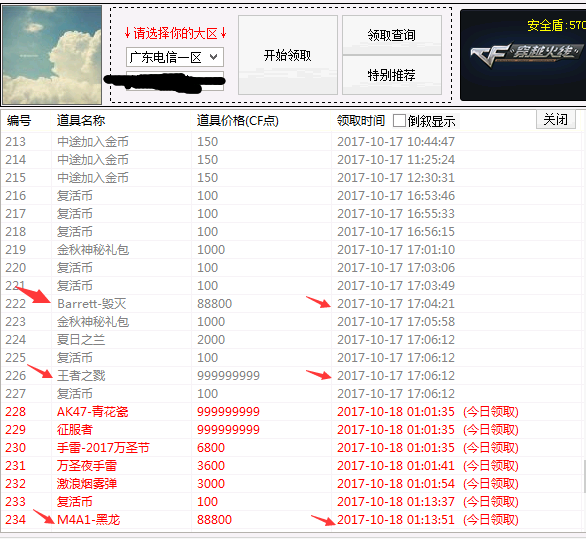Select row 216 复活币

click(x=291, y=195)
